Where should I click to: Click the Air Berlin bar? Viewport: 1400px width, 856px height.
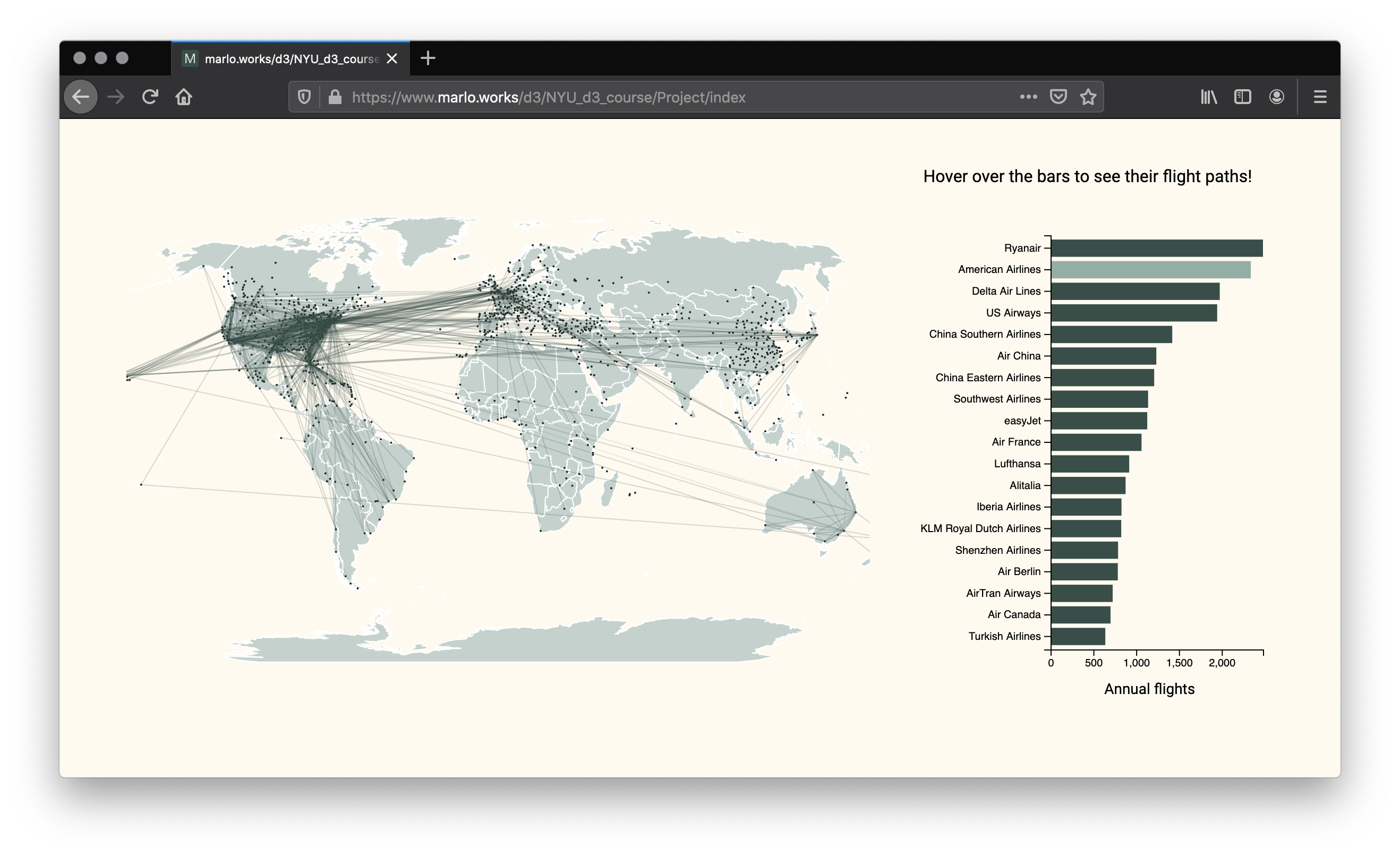[x=1085, y=572]
